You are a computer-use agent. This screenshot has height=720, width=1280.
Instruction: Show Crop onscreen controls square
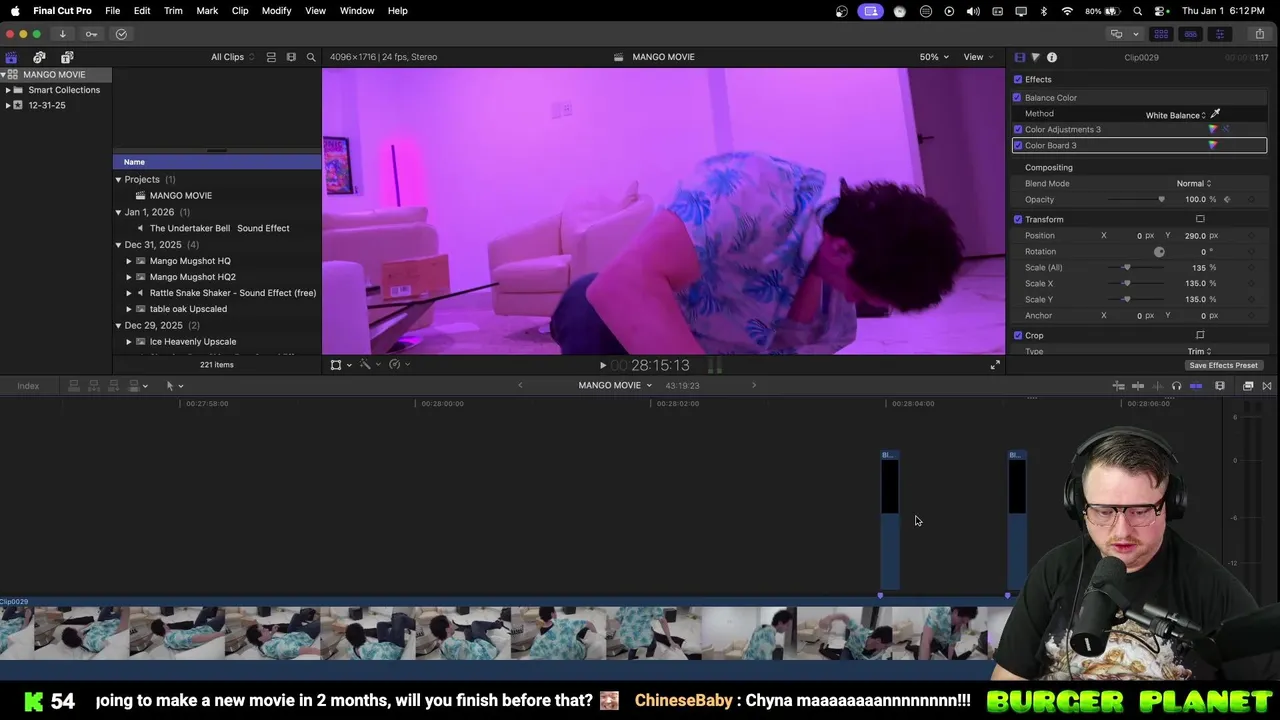[1200, 335]
